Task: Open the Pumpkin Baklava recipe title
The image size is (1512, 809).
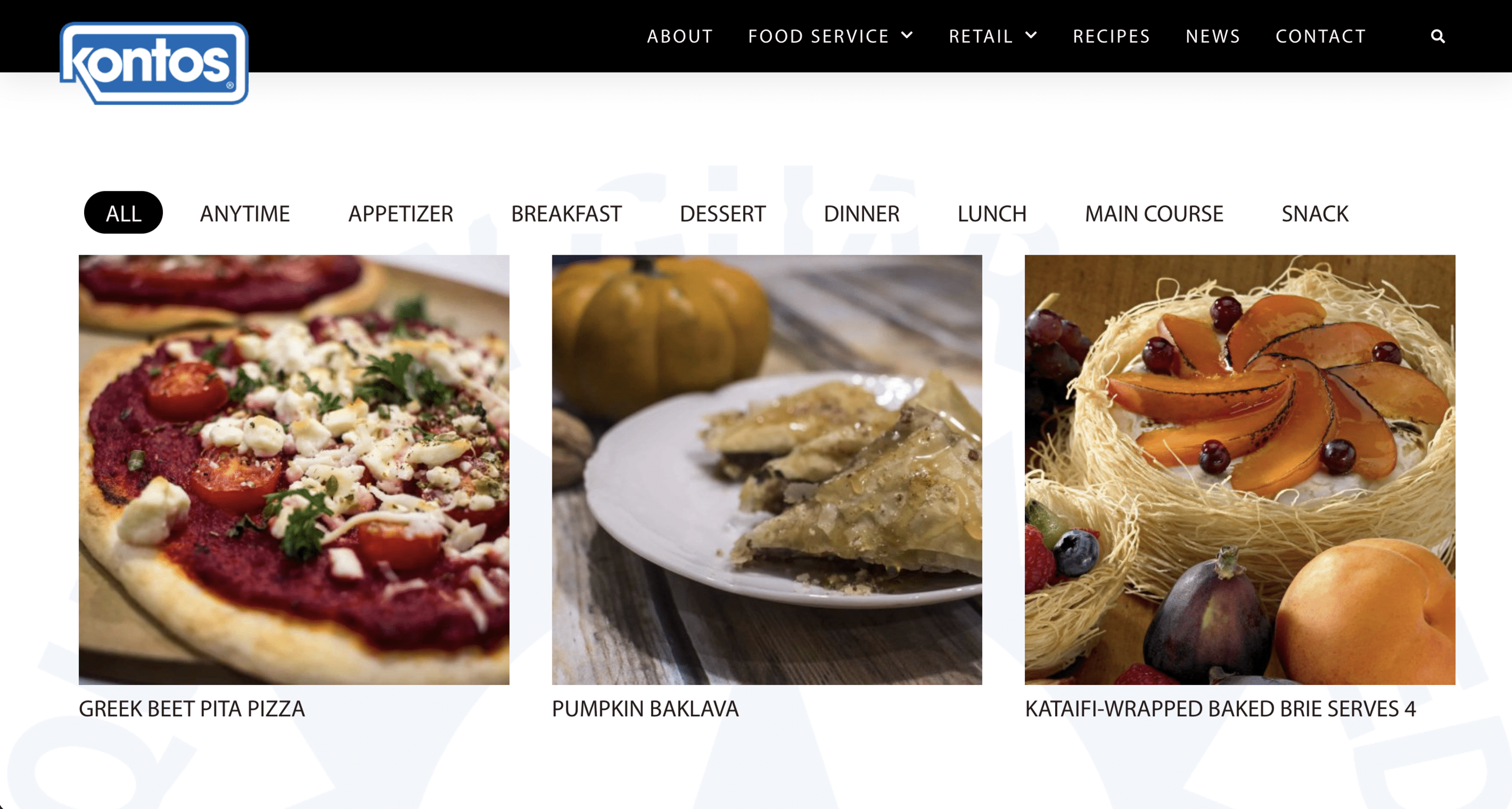Action: click(x=645, y=709)
